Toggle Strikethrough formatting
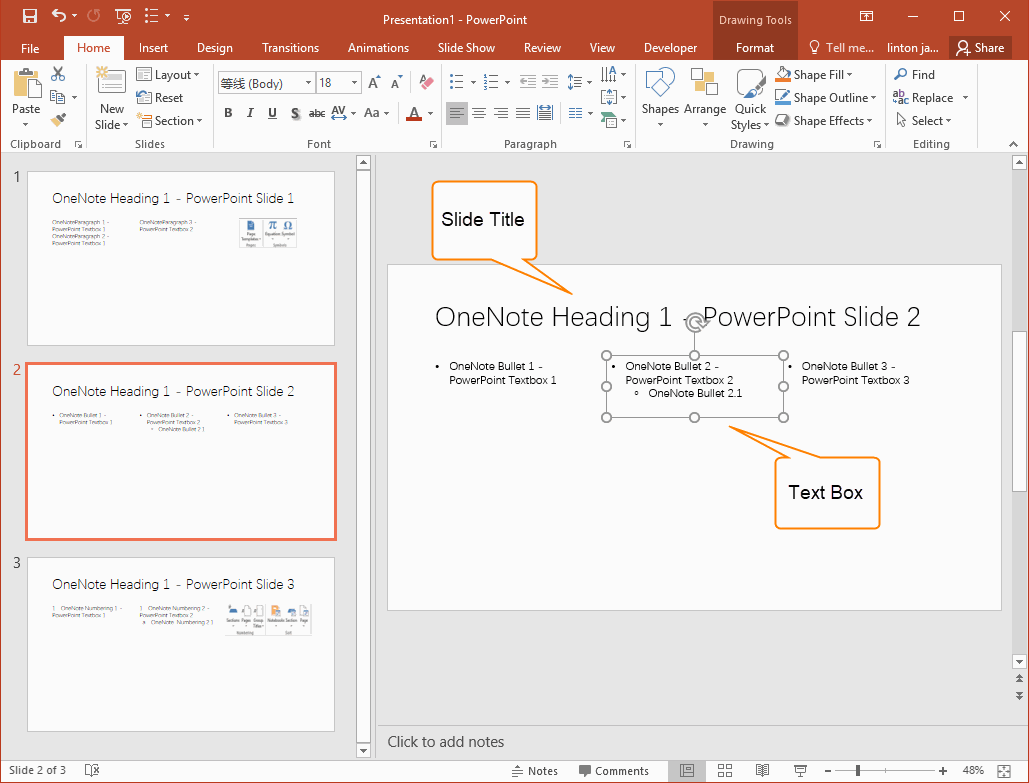The image size is (1029, 783). pyautogui.click(x=317, y=113)
